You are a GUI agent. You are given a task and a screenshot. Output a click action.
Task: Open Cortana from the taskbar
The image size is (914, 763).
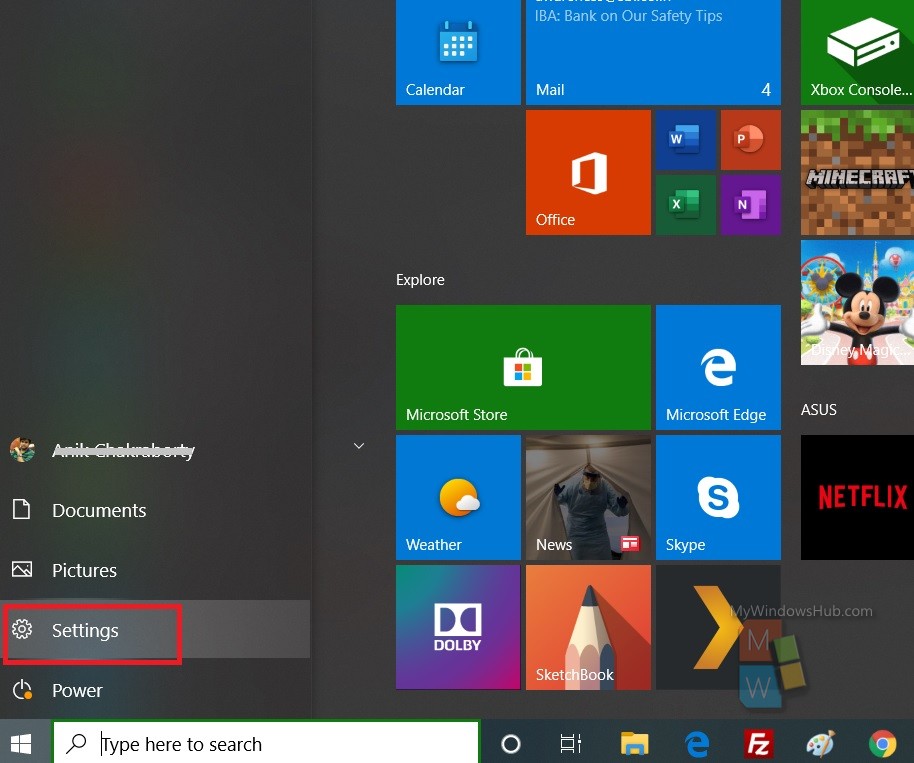511,744
